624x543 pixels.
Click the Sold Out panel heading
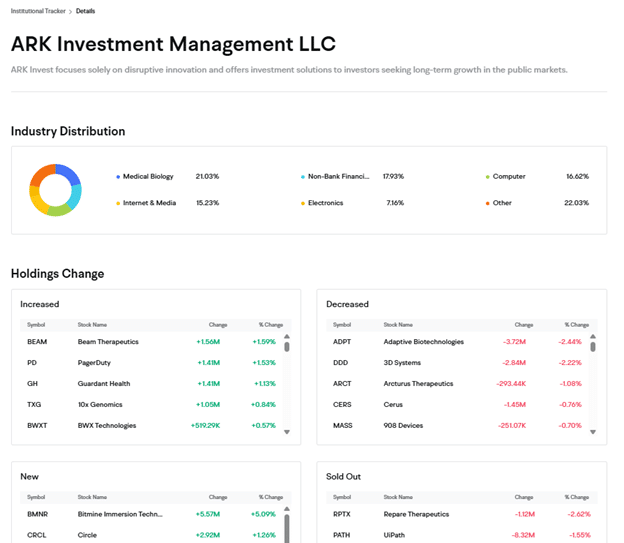click(x=343, y=477)
